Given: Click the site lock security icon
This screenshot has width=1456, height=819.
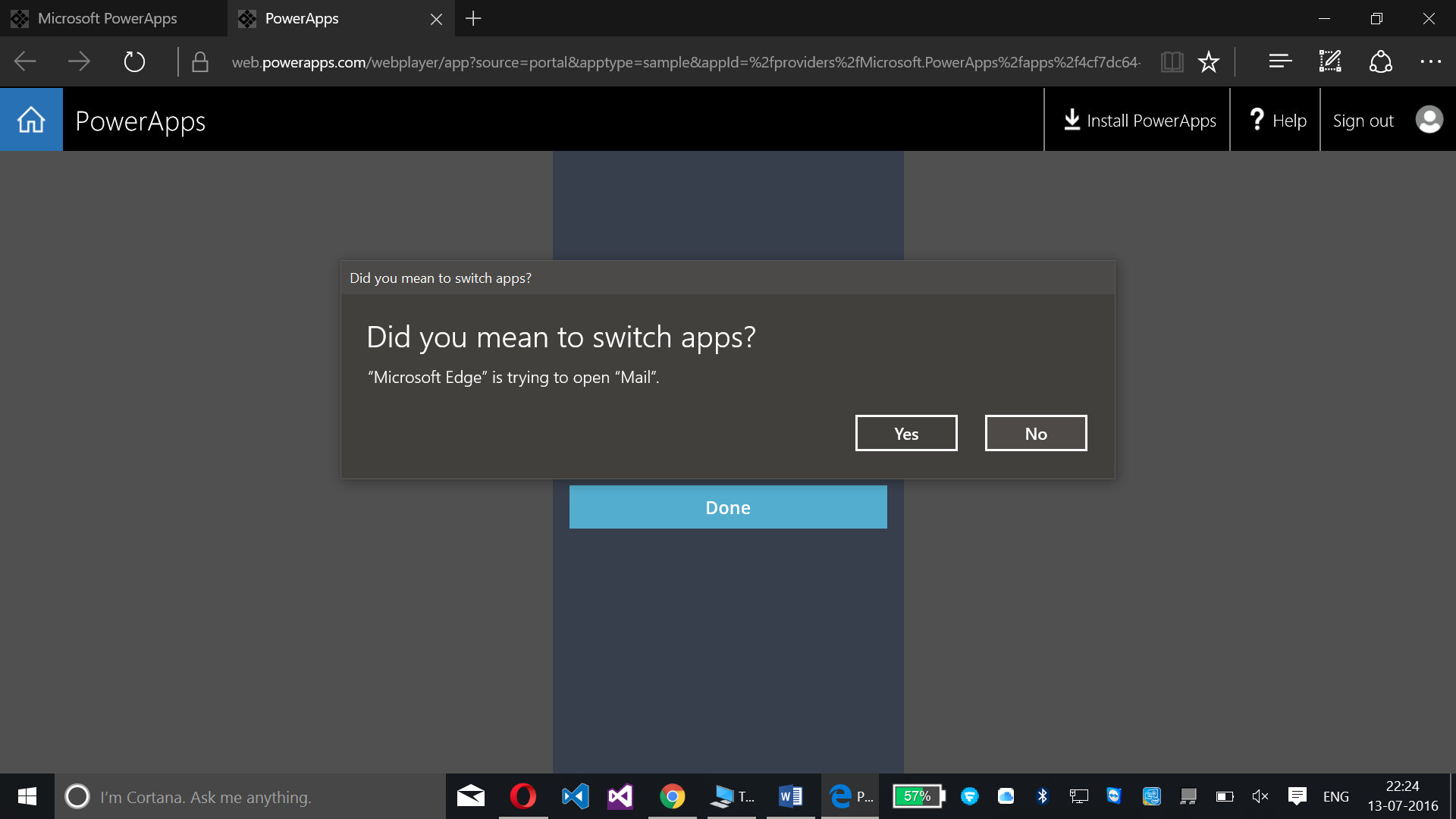Looking at the screenshot, I should [200, 61].
